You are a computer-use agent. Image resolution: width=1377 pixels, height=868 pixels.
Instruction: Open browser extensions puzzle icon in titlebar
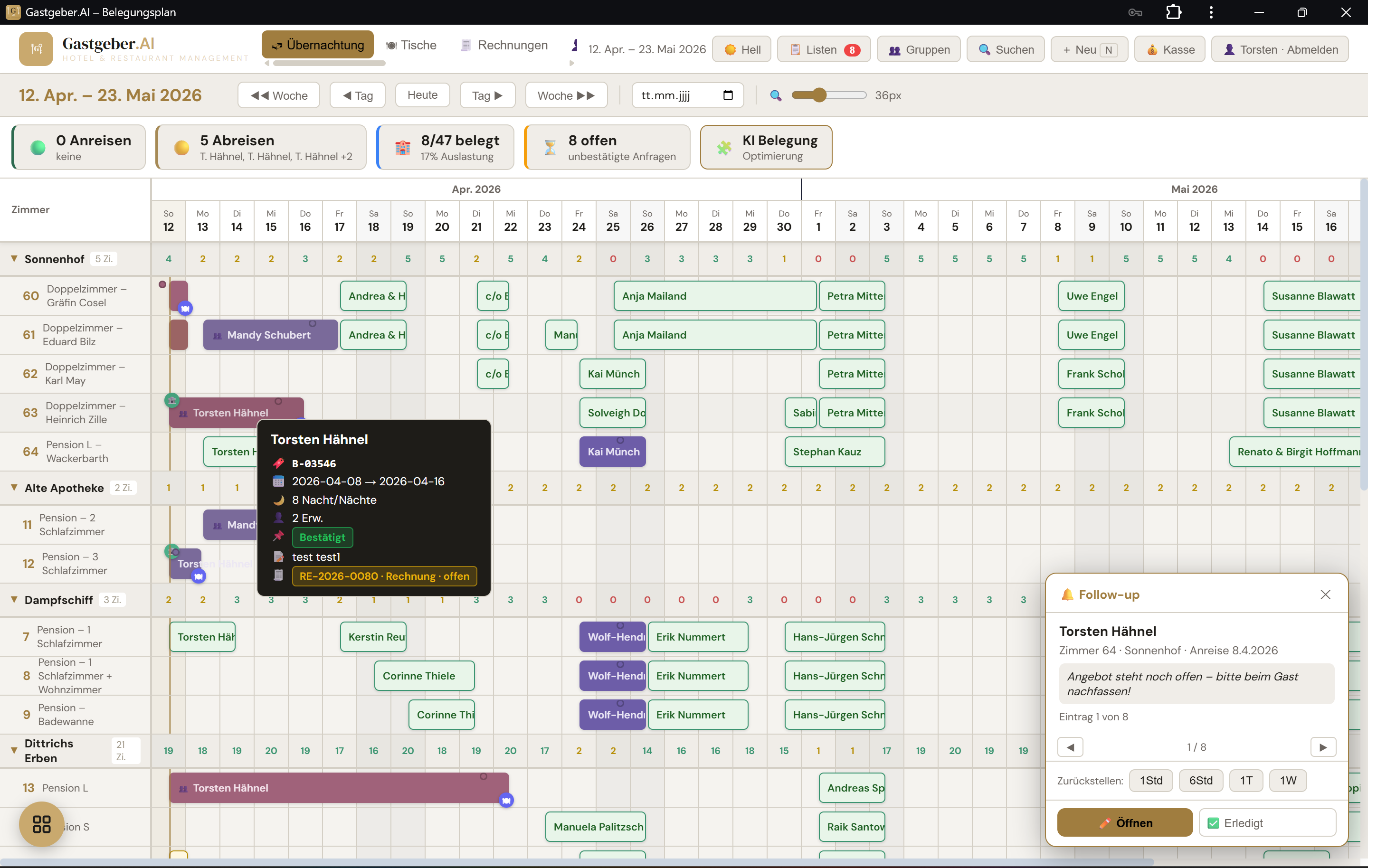[x=1173, y=12]
